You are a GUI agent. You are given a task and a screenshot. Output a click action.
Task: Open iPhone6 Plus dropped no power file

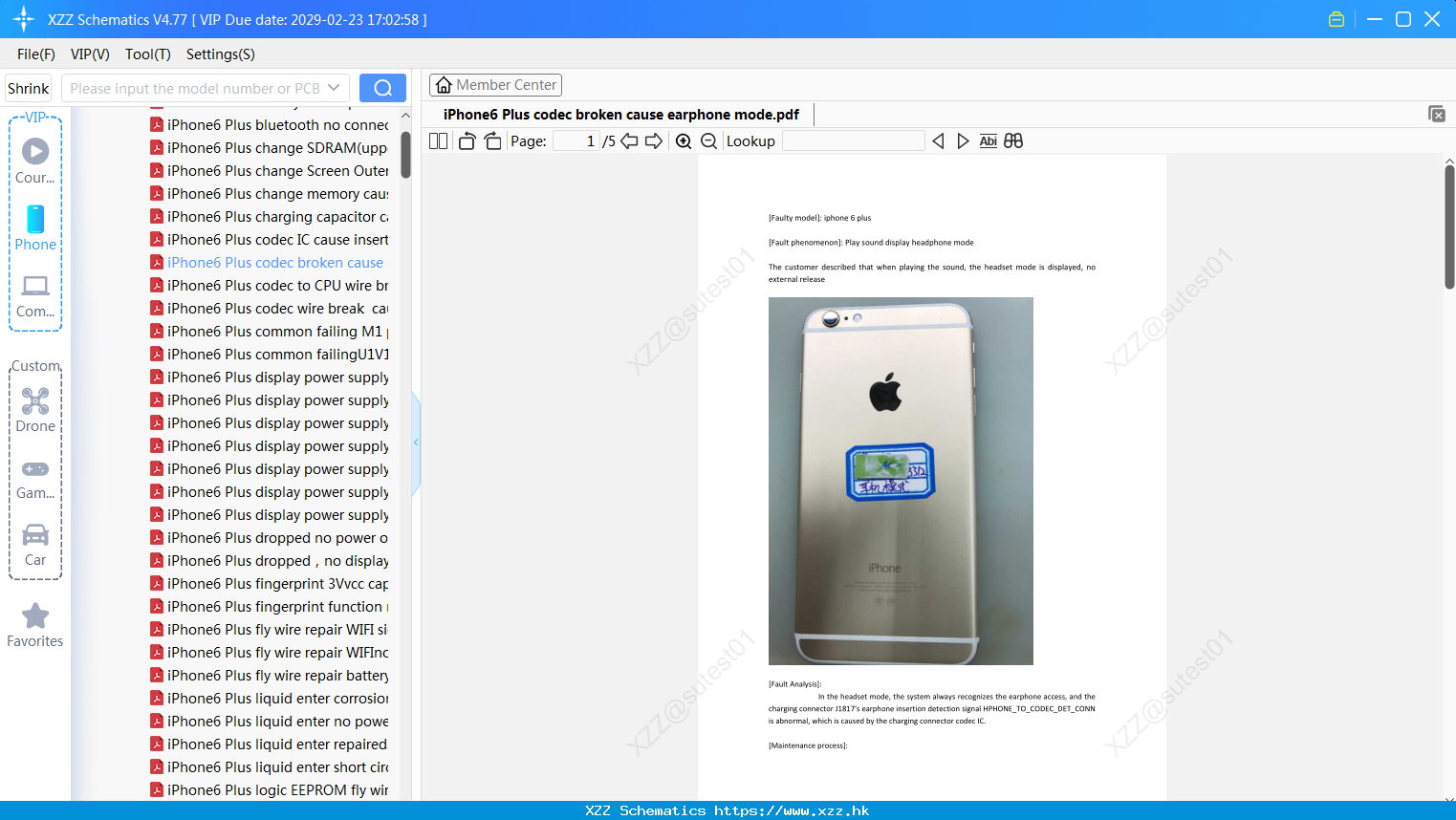coord(270,538)
